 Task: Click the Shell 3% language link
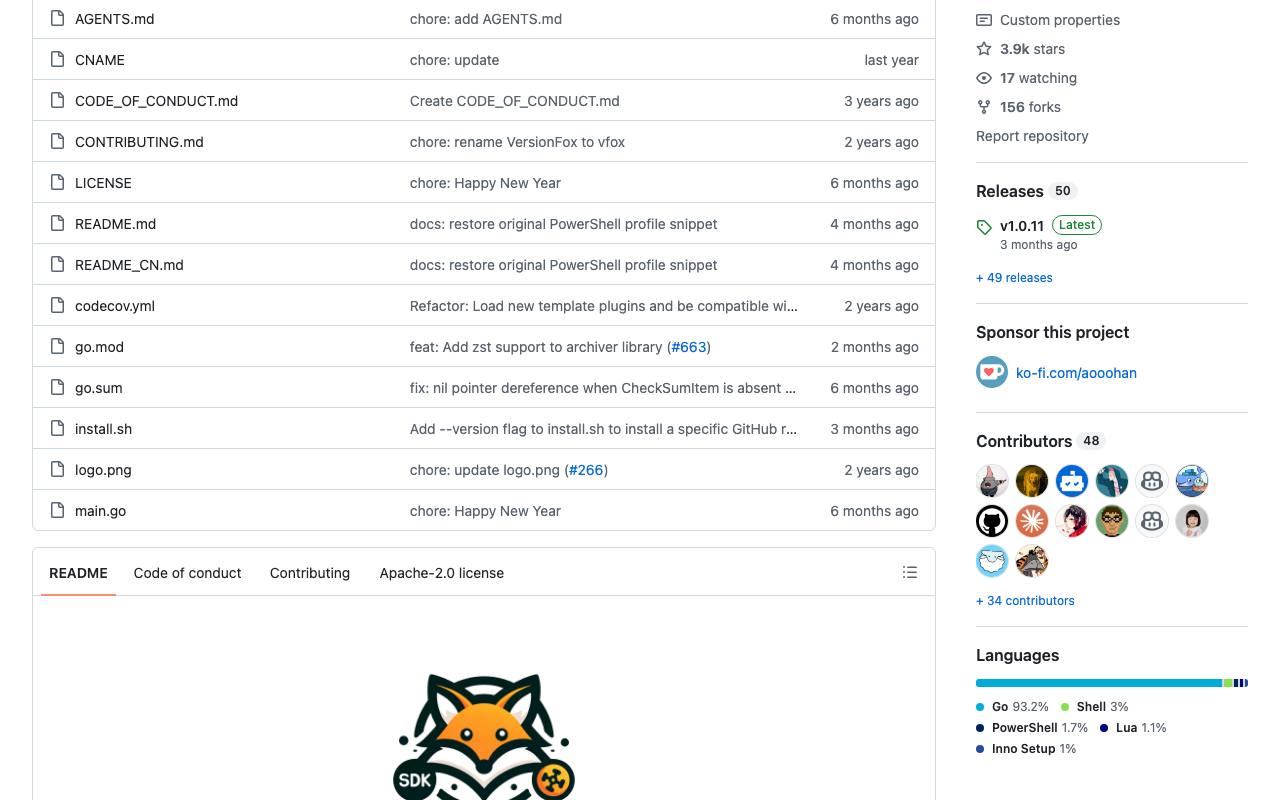click(1095, 707)
